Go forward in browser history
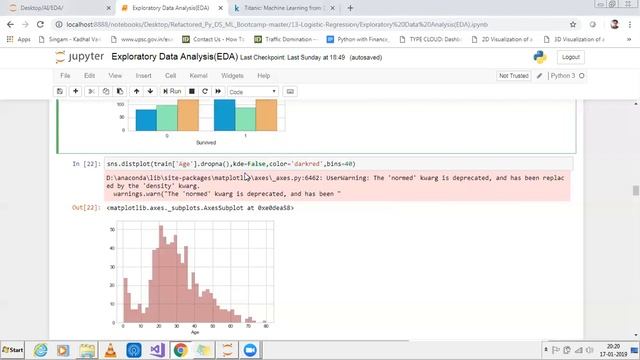640x360 pixels. tap(25, 24)
